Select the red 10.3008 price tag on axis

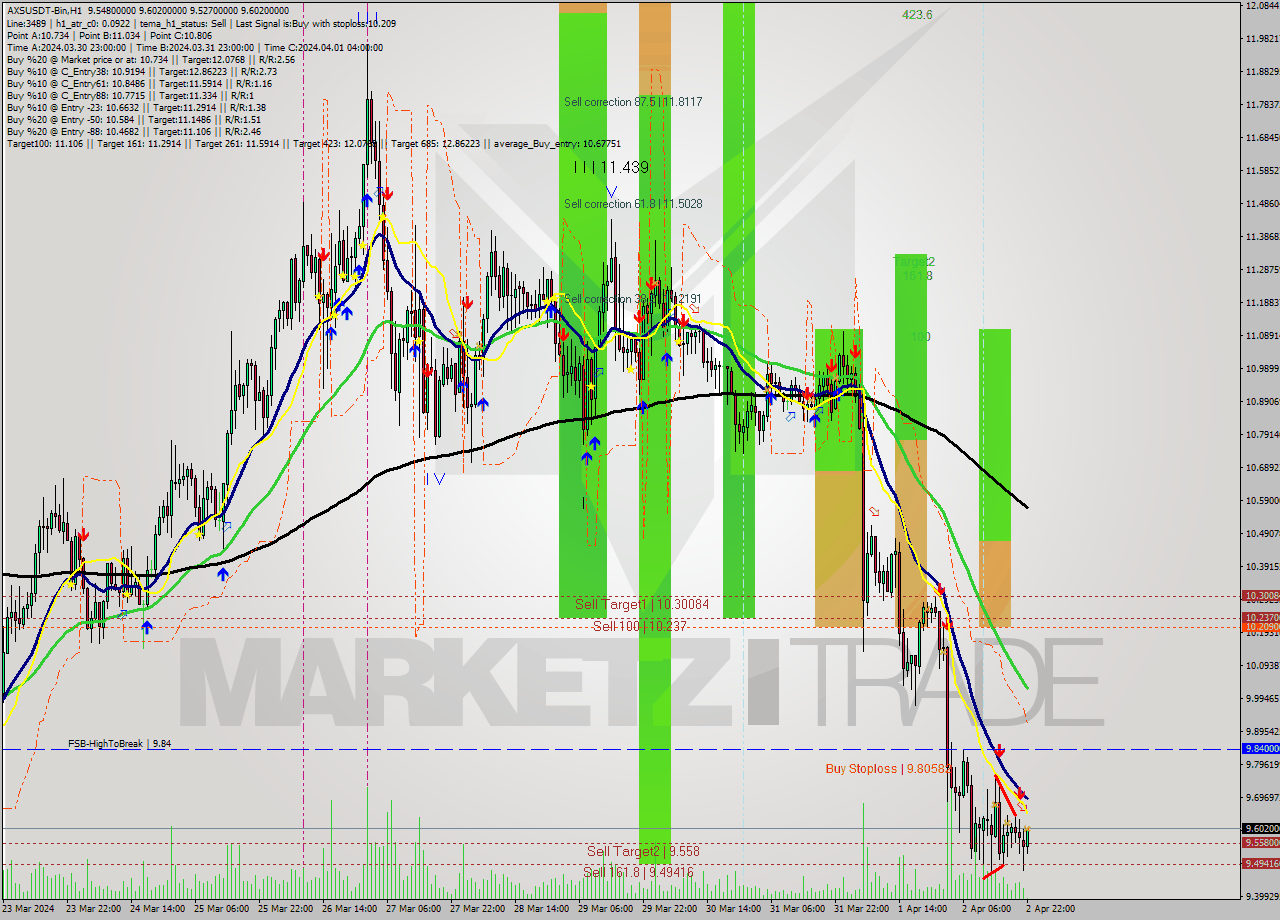tap(1260, 595)
